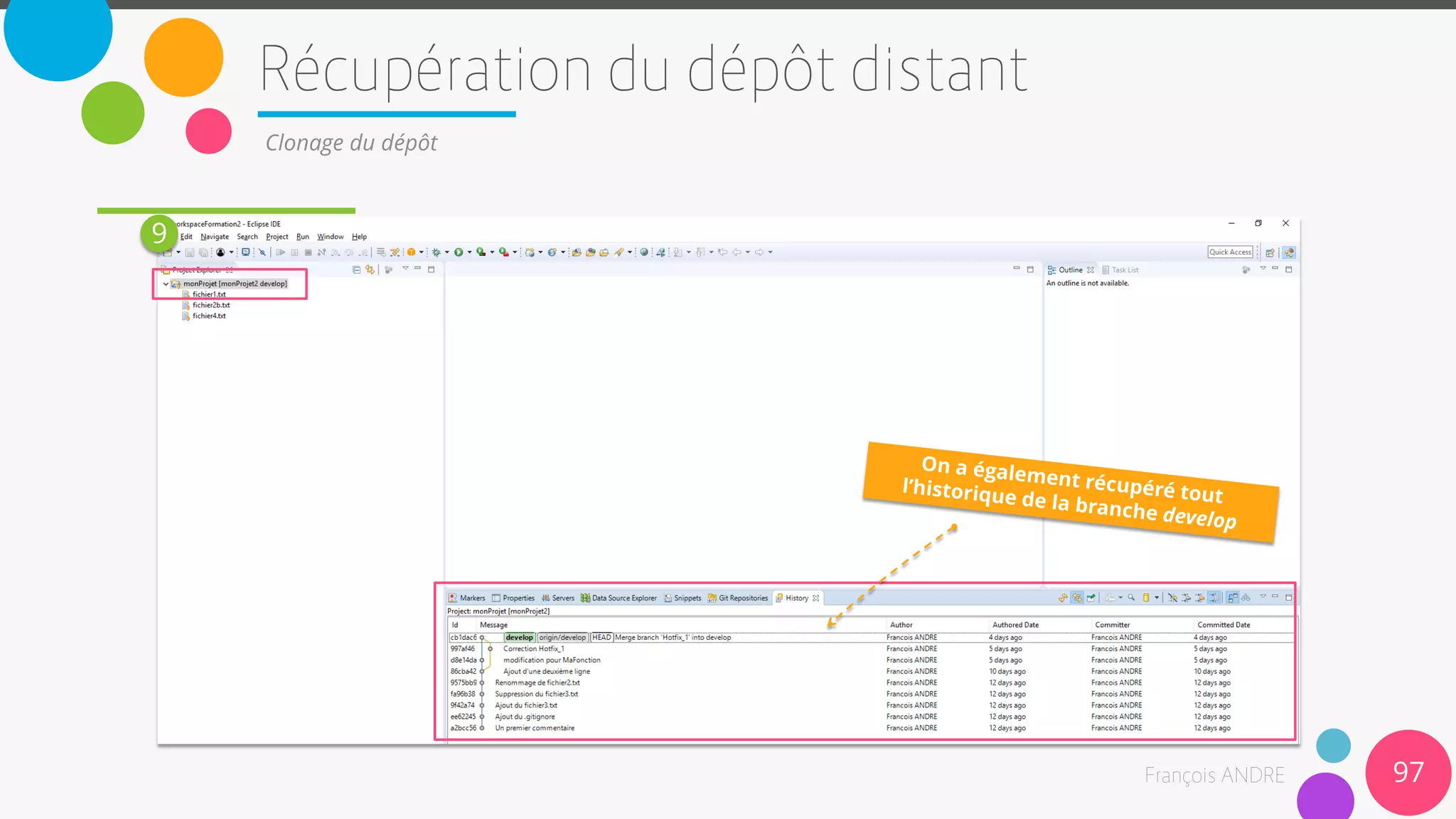Viewport: 1456px width, 819px height.
Task: Toggle Link with Selection in History view
Action: 1077,598
